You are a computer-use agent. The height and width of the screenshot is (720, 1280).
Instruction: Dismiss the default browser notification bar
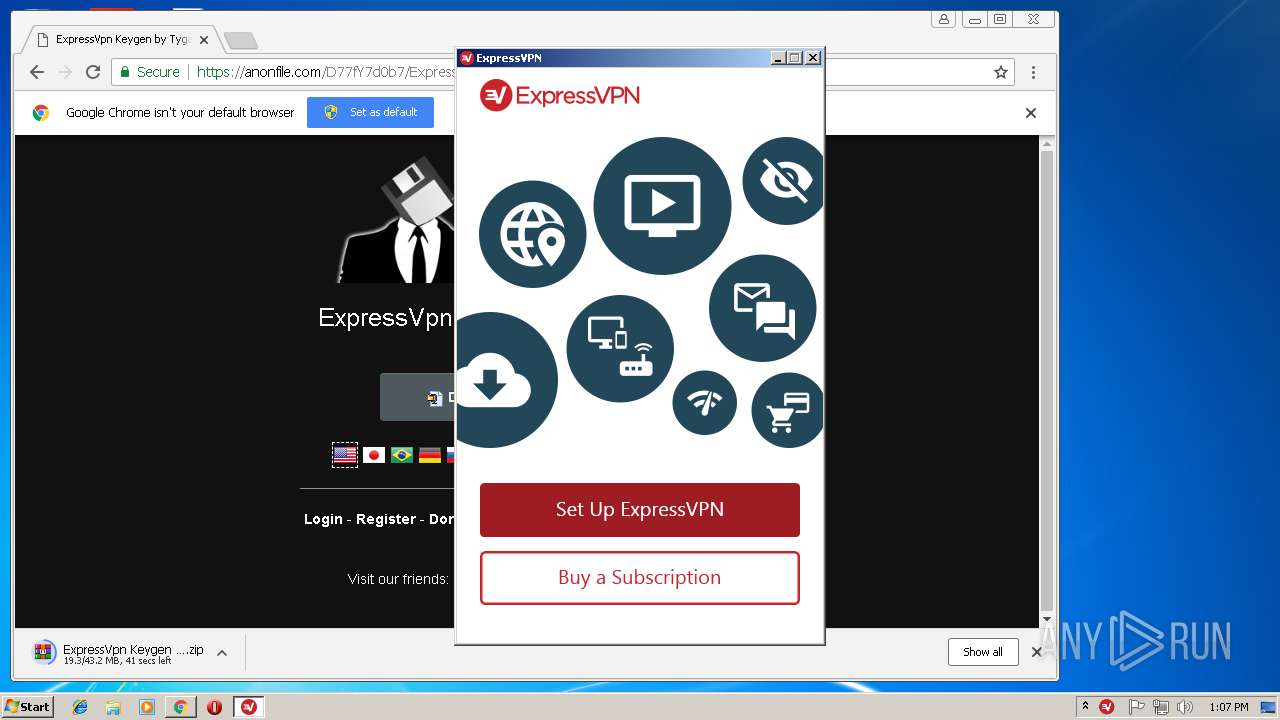click(x=1031, y=113)
